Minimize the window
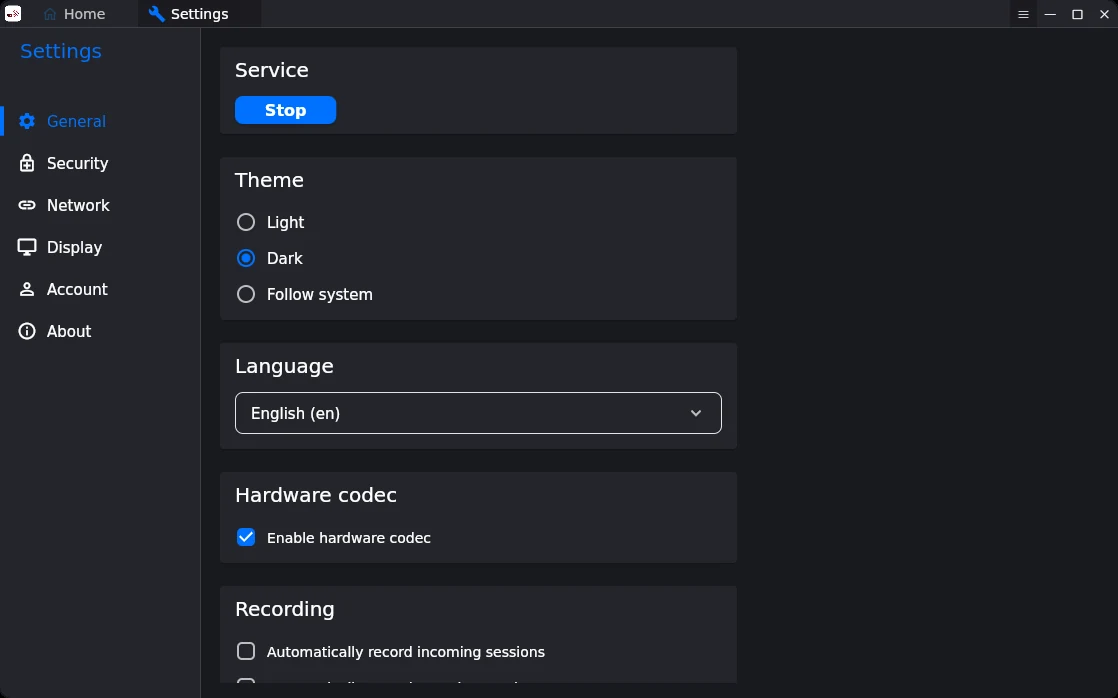This screenshot has width=1118, height=698. click(x=1050, y=14)
